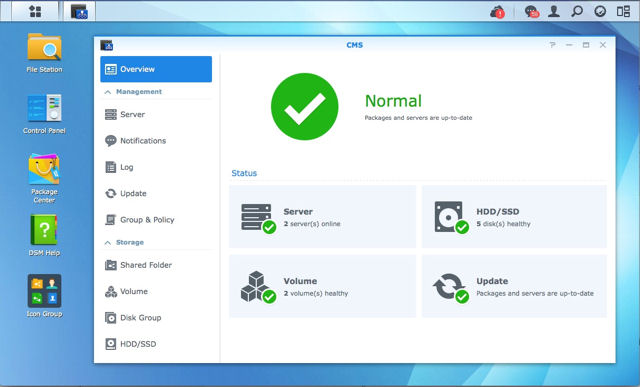Click the Server rack icon in status card
This screenshot has width=640, height=387.
[x=258, y=218]
